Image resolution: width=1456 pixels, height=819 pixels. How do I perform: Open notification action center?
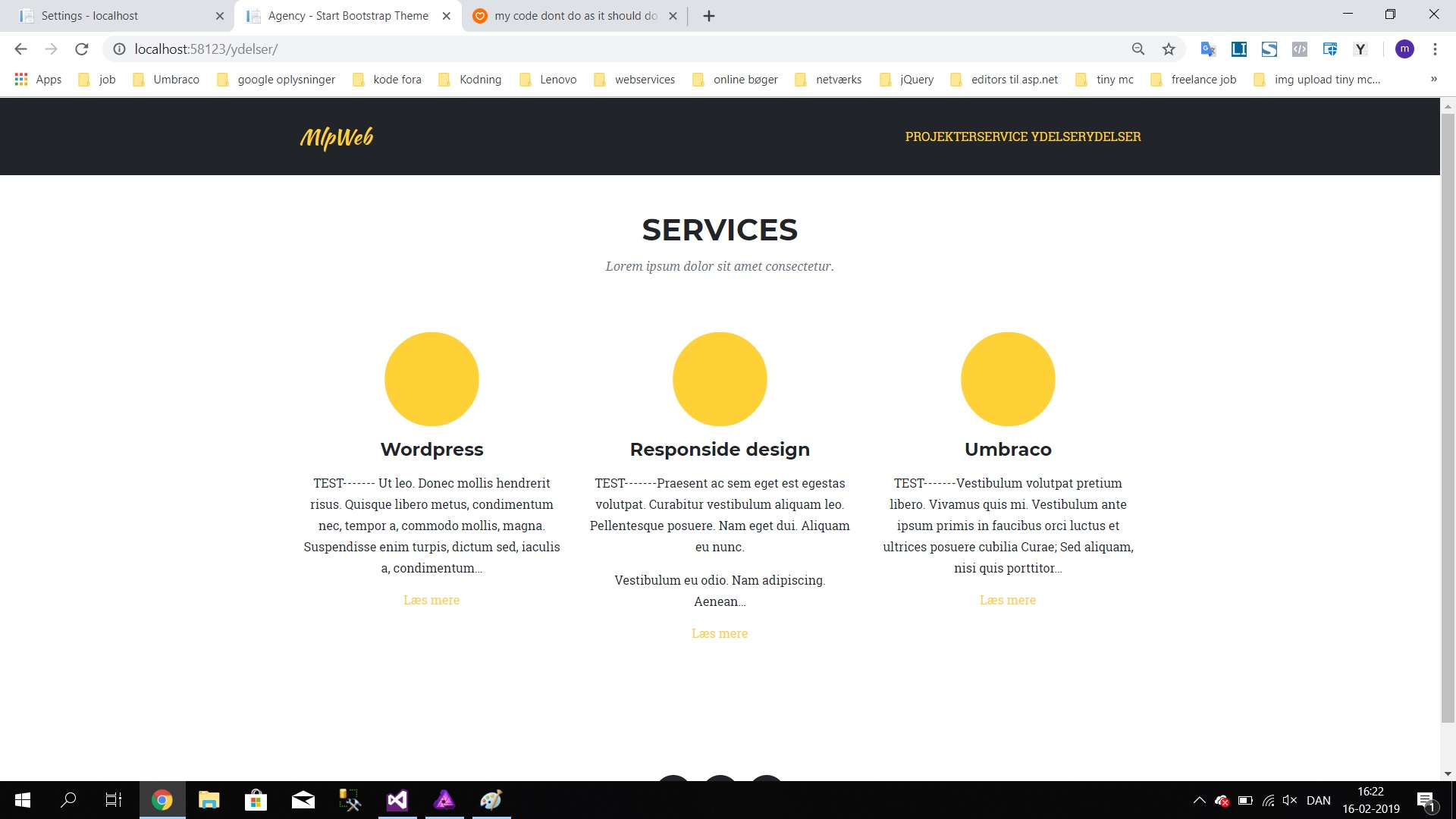tap(1426, 801)
